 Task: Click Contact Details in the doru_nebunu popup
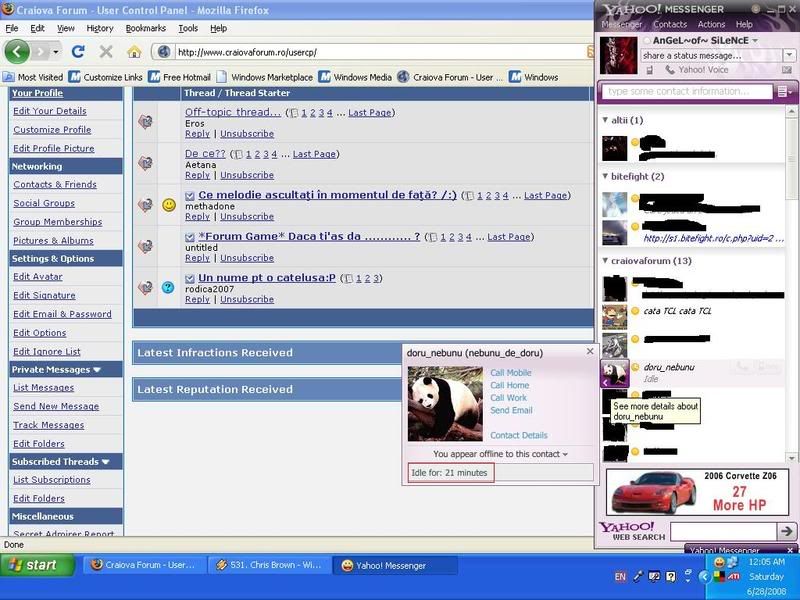(519, 435)
